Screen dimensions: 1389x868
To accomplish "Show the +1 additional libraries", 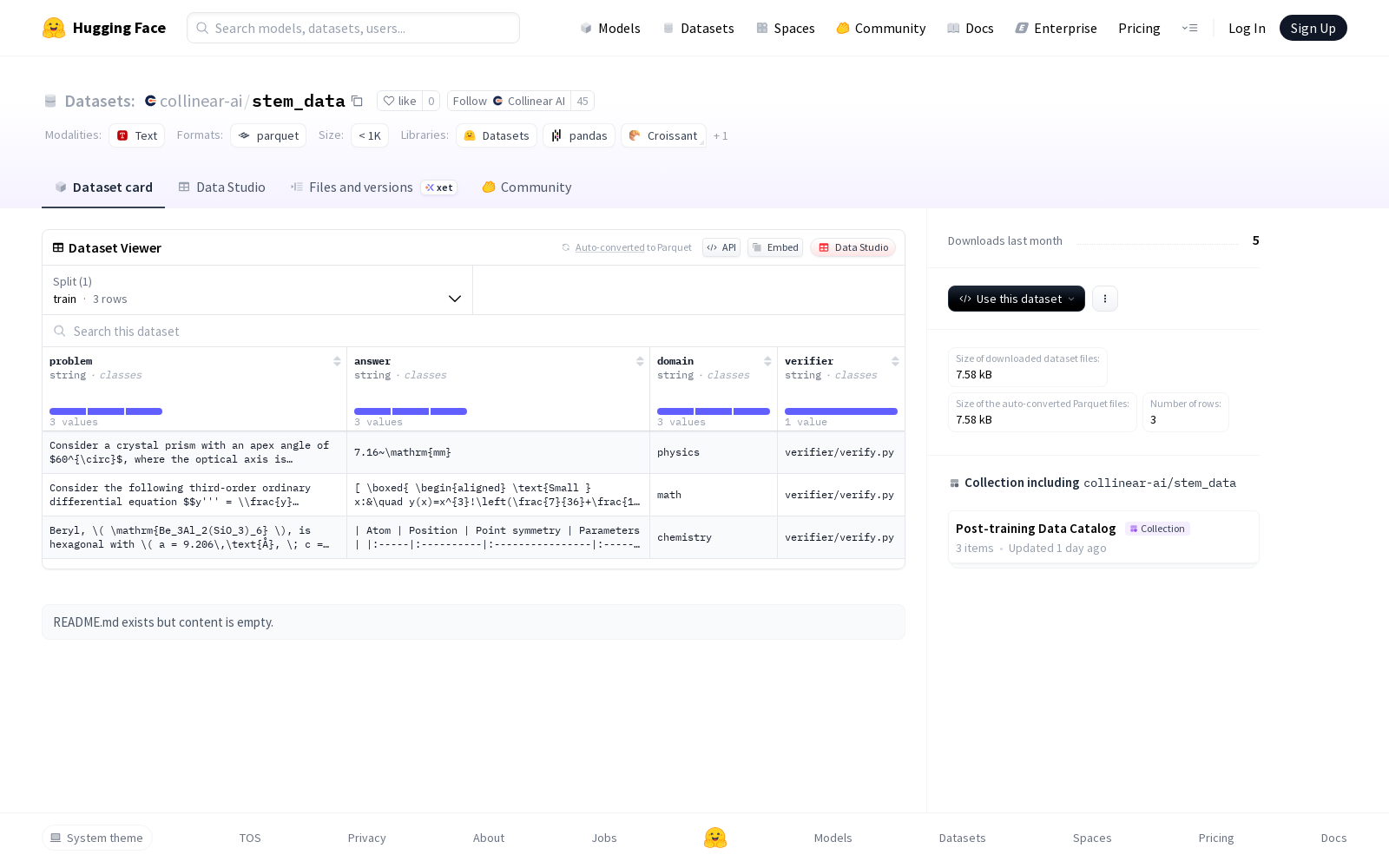I will coord(721,135).
